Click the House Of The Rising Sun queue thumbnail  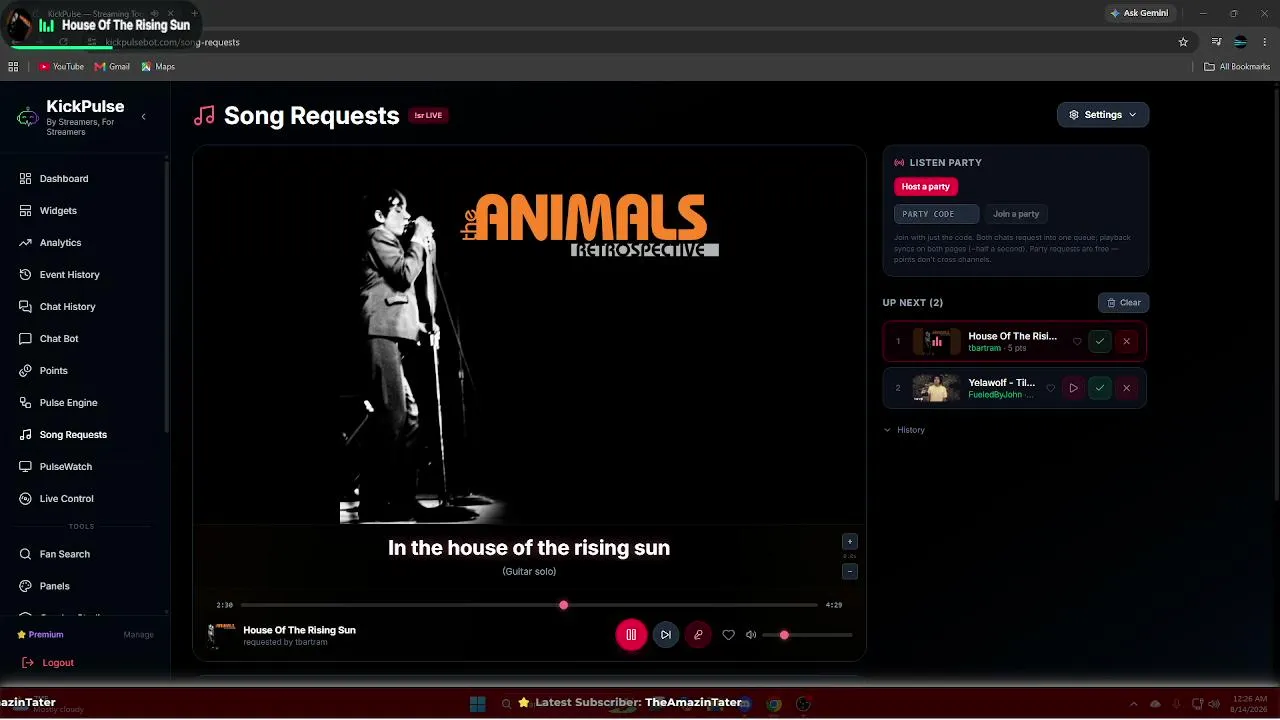click(x=937, y=342)
